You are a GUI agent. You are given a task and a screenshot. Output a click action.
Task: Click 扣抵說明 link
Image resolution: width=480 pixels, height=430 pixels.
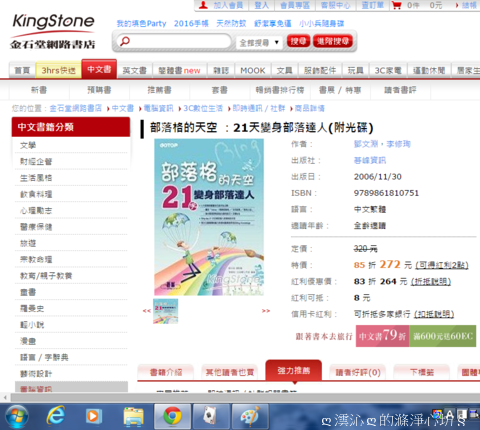[434, 314]
